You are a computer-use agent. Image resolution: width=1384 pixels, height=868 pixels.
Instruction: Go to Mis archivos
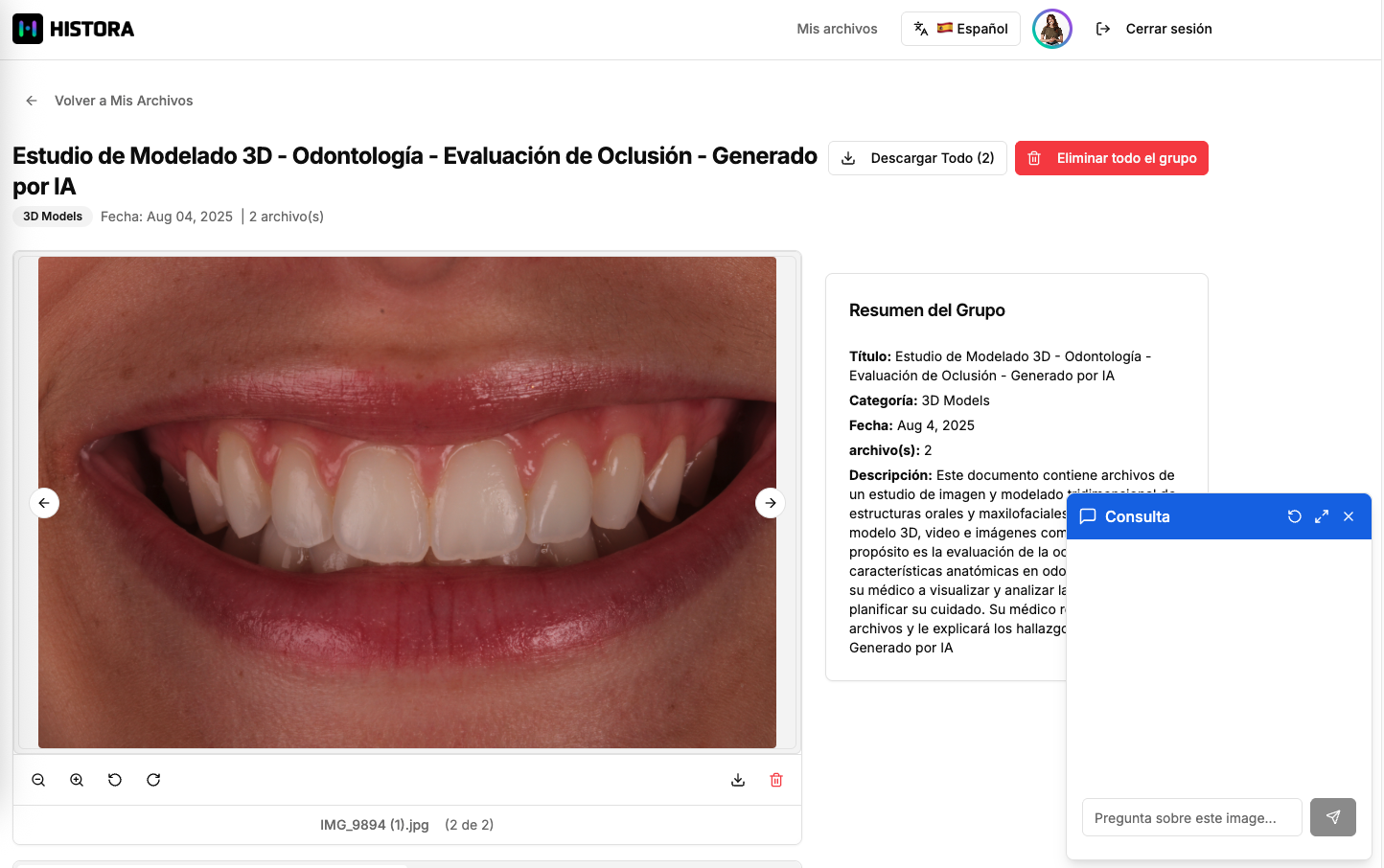coord(837,29)
